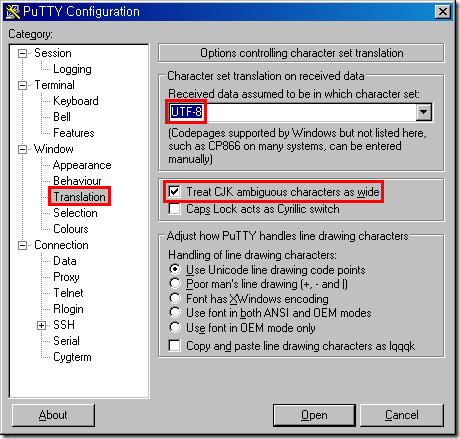460x439 pixels.
Task: Collapse the Connection tree node
Action: tap(22, 245)
